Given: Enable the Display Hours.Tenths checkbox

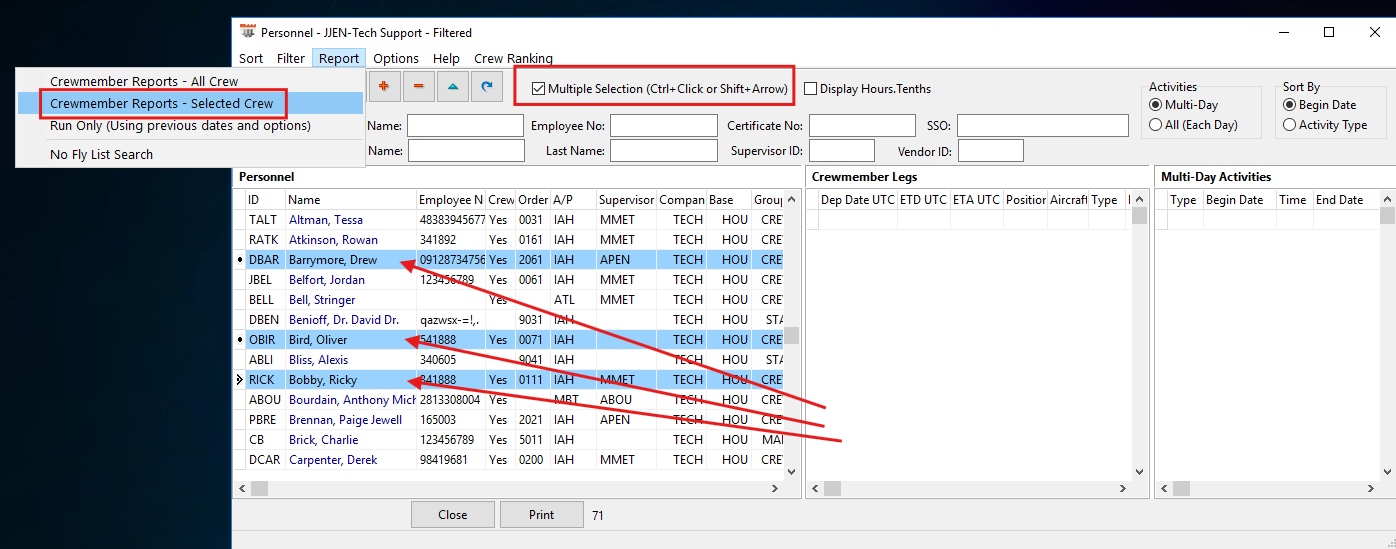Looking at the screenshot, I should coord(811,89).
